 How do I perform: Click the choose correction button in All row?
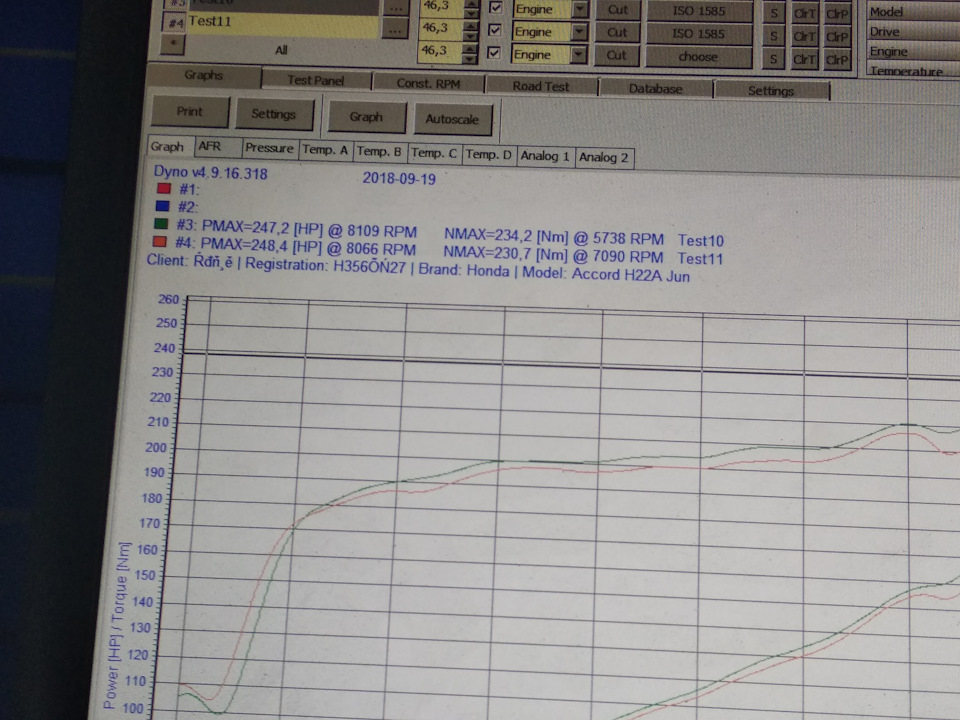(x=698, y=57)
